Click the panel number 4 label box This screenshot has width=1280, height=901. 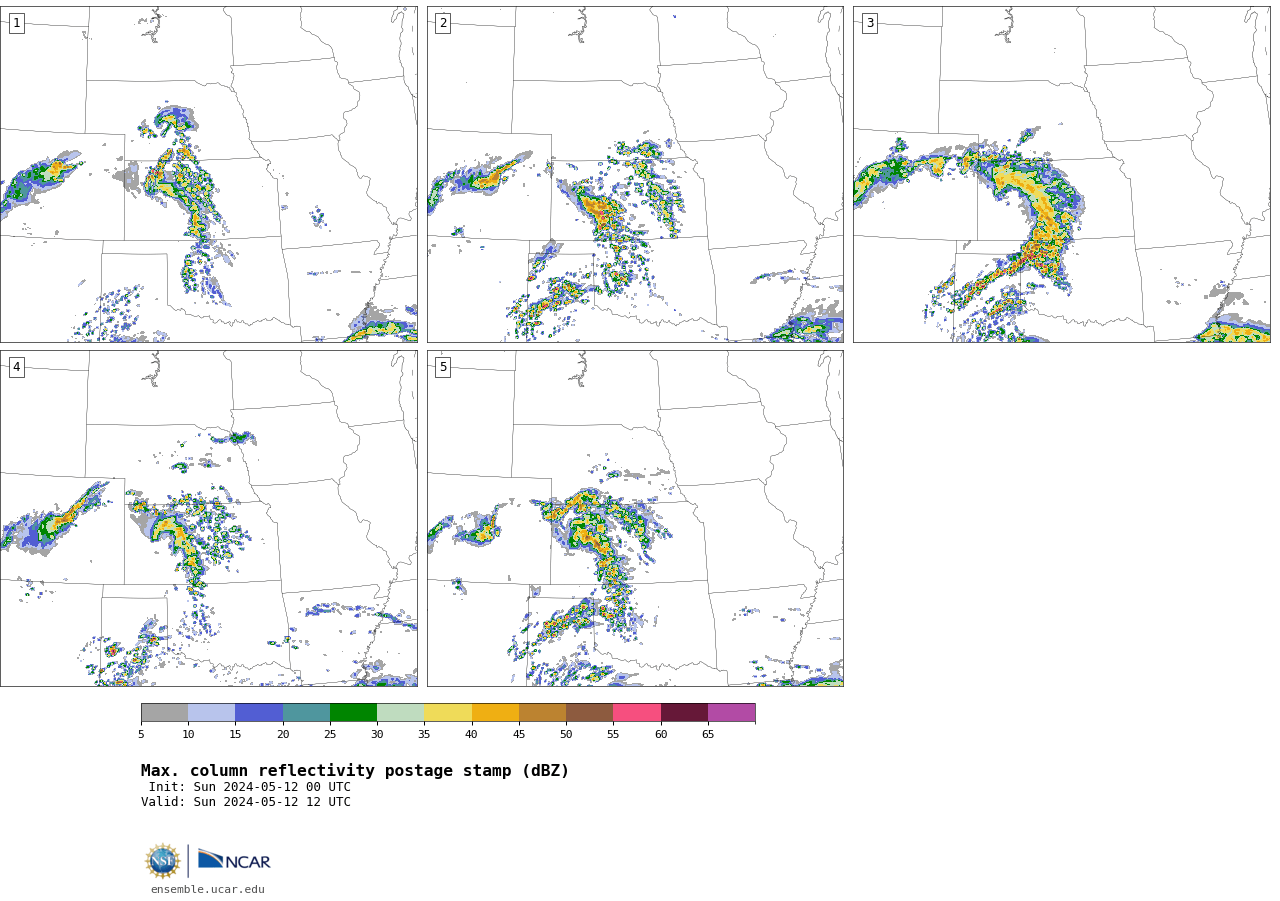16,367
